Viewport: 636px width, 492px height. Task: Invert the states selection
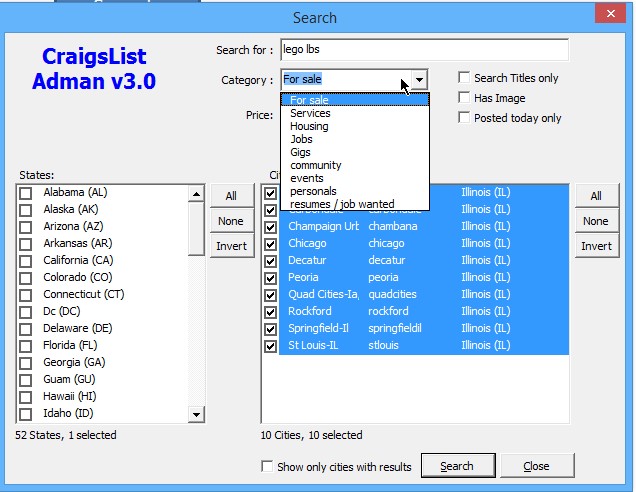pos(232,246)
